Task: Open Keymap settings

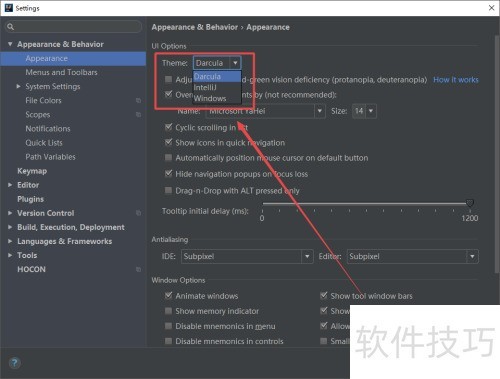Action: tap(32, 171)
